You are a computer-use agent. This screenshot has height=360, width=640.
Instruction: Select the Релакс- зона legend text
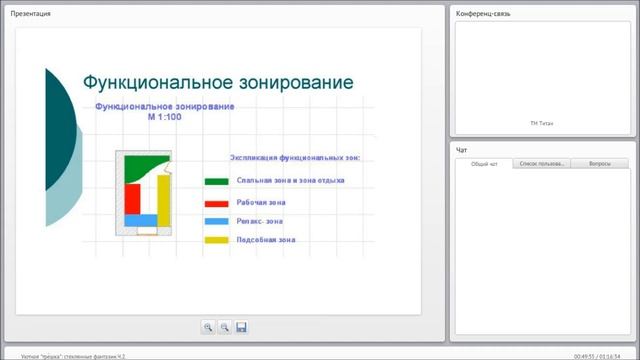(x=260, y=221)
